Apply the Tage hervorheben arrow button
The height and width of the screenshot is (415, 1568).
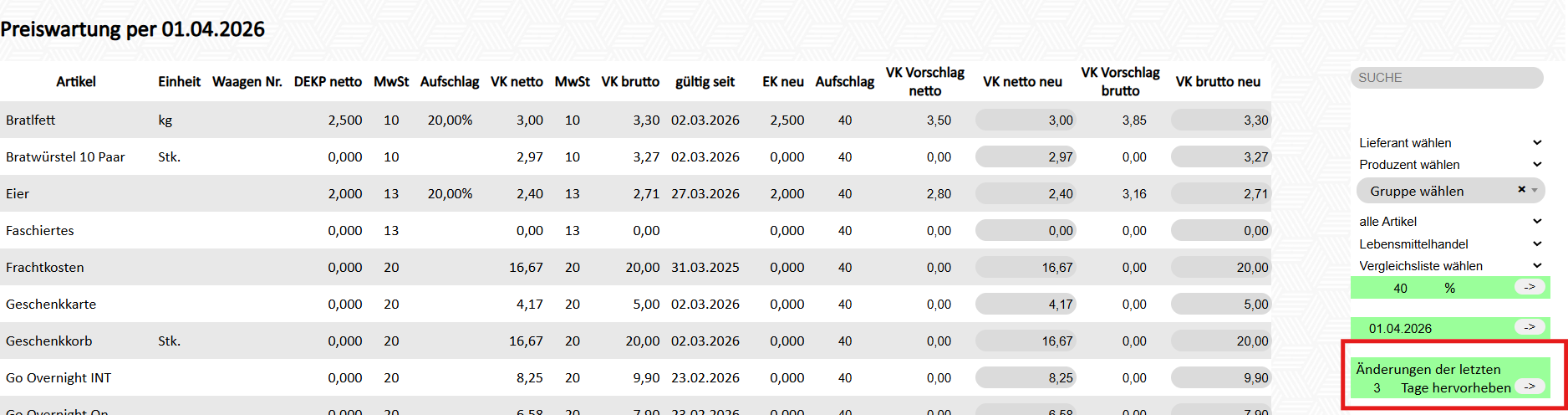click(1529, 387)
